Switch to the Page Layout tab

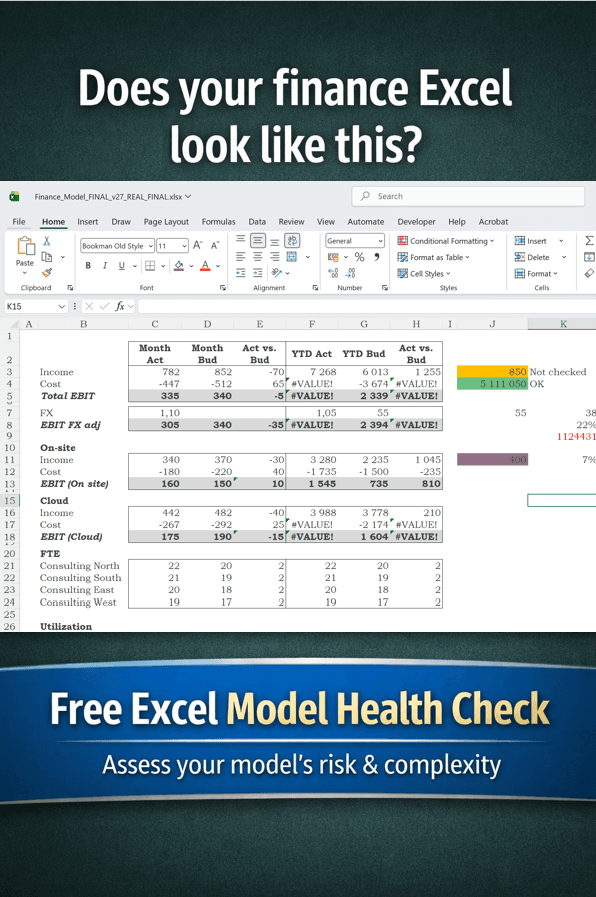pyautogui.click(x=166, y=221)
